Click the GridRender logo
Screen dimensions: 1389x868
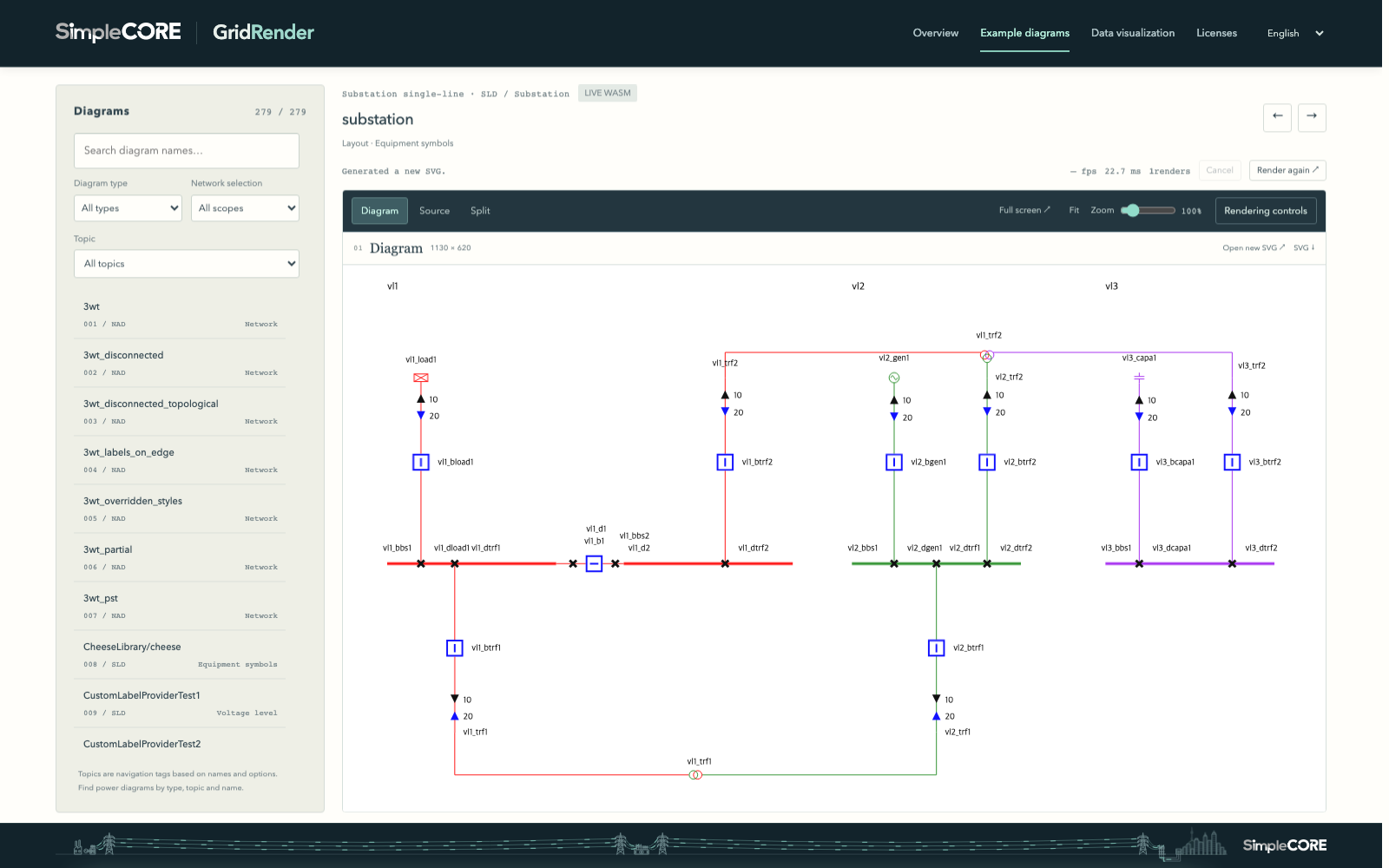[x=263, y=32]
